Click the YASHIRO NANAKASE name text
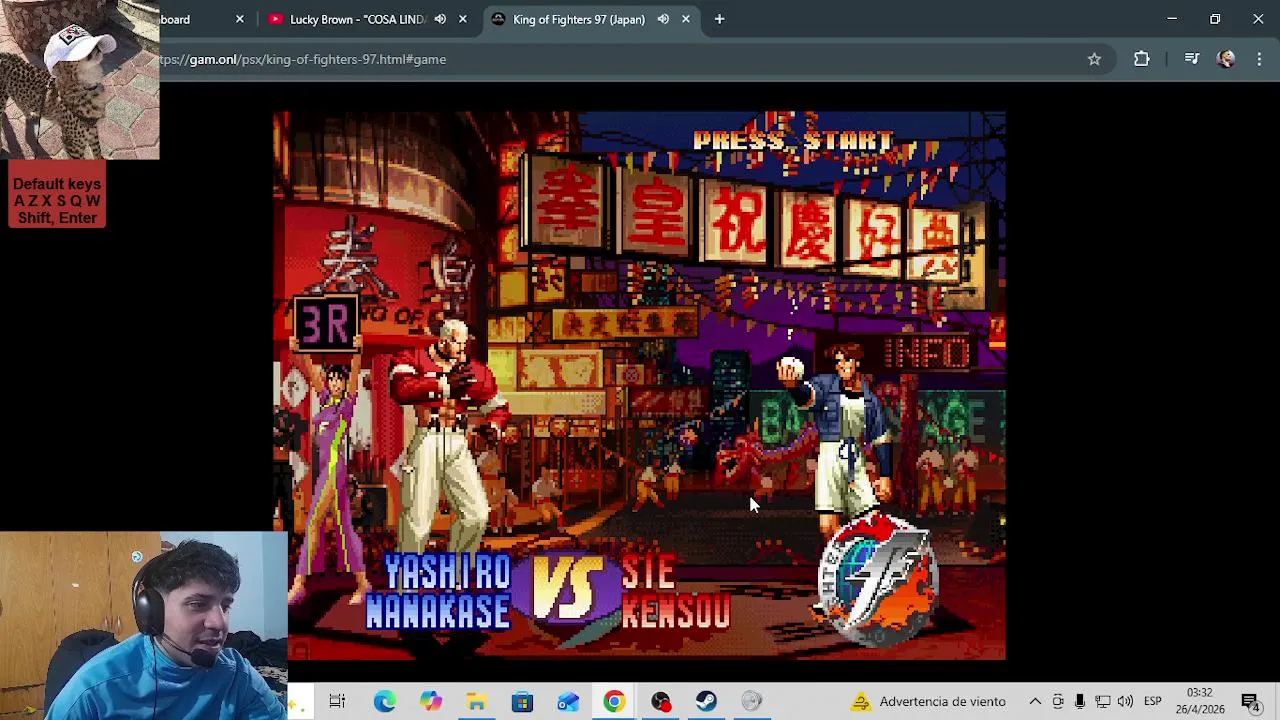The image size is (1280, 720). point(438,592)
